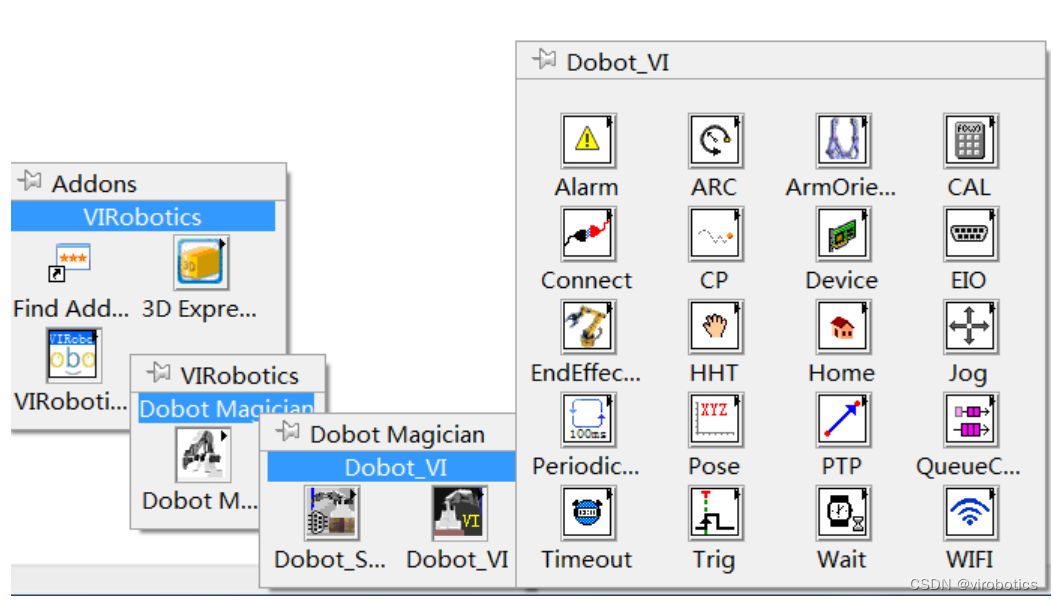The height and width of the screenshot is (600, 1053).
Task: Click the highlighted Dobot Magician bar
Action: click(x=226, y=409)
